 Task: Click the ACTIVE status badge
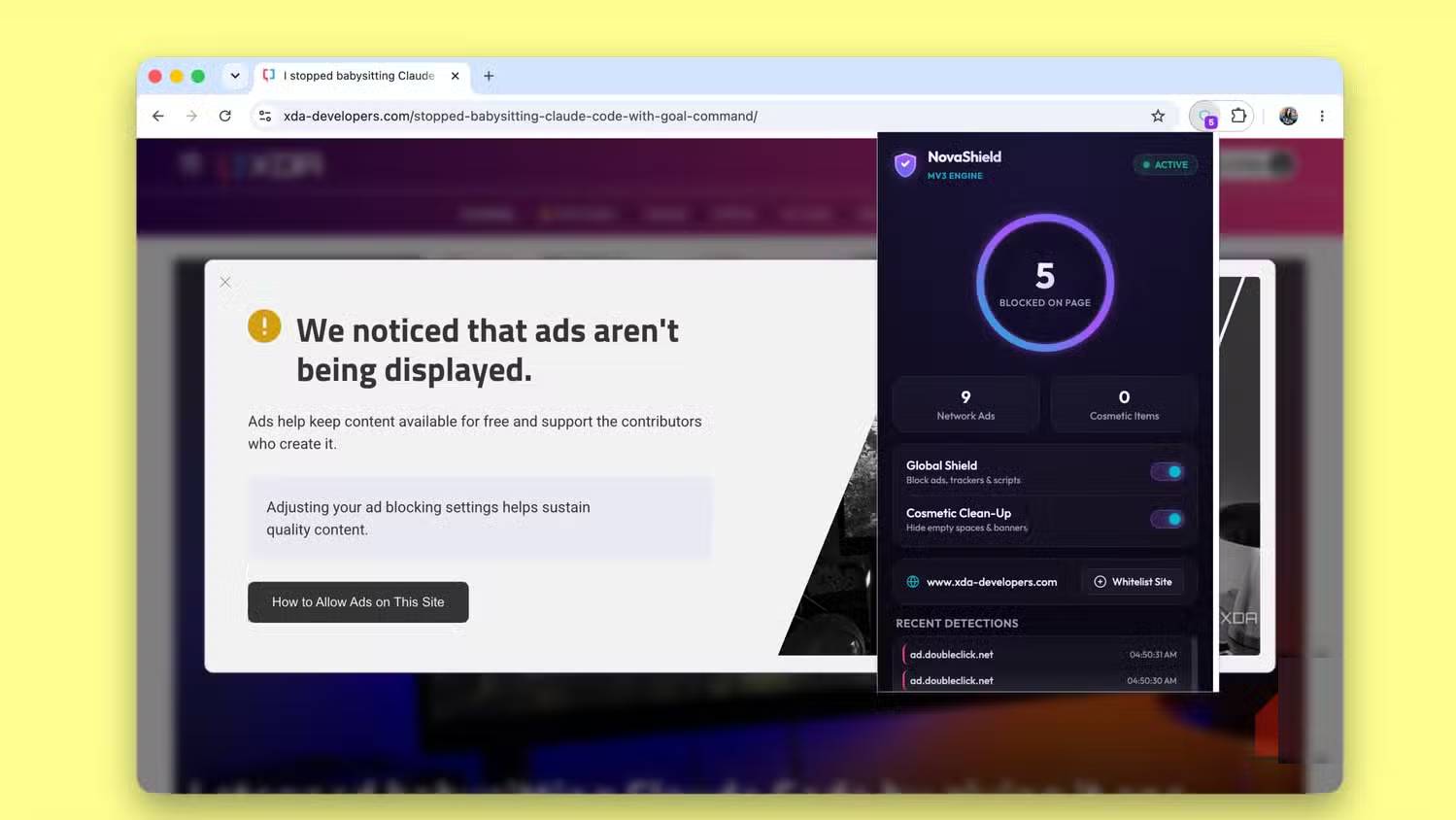pyautogui.click(x=1166, y=164)
